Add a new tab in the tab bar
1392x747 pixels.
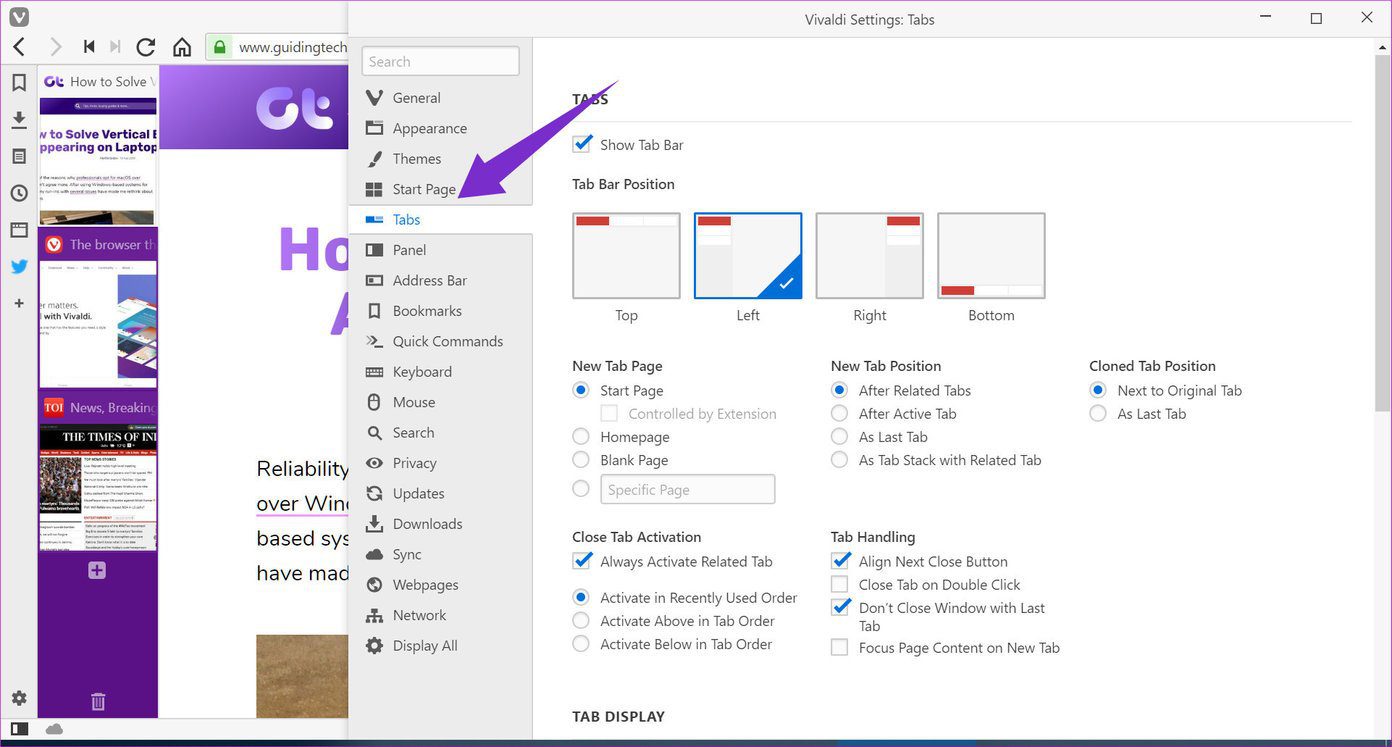[x=97, y=570]
